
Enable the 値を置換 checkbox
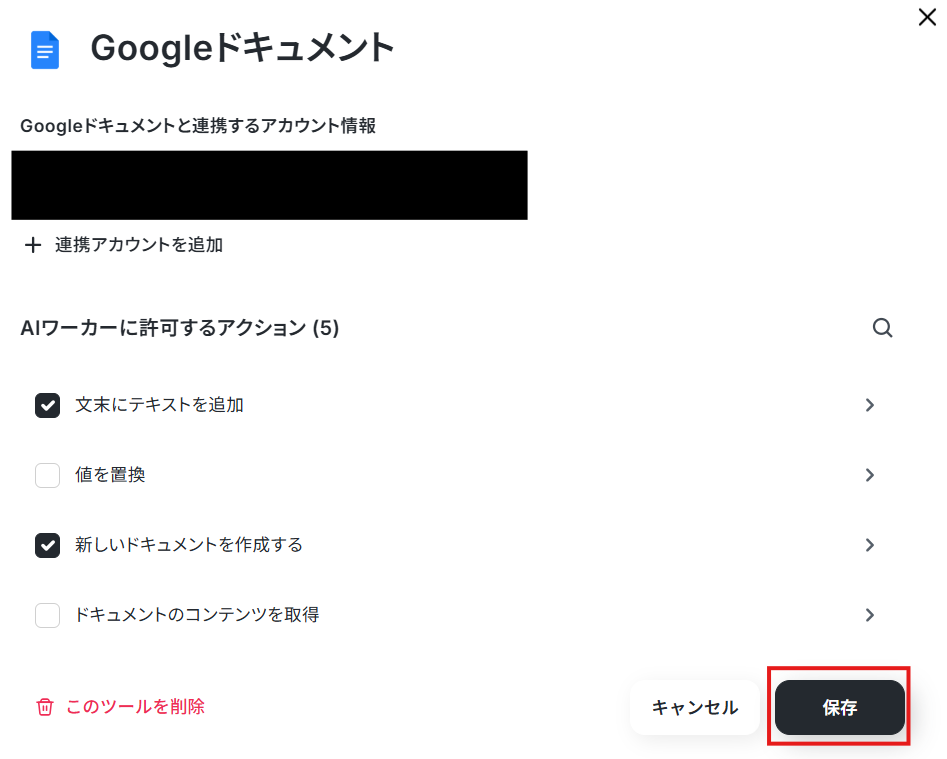pos(47,475)
